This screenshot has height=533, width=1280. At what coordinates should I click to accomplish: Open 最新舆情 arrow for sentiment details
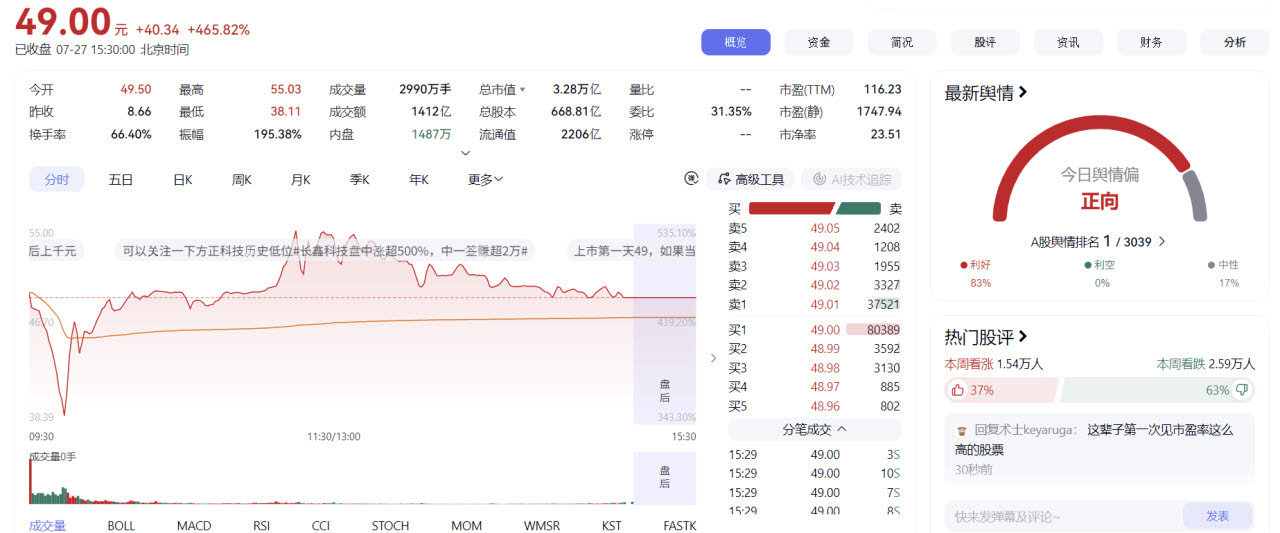tap(1023, 93)
